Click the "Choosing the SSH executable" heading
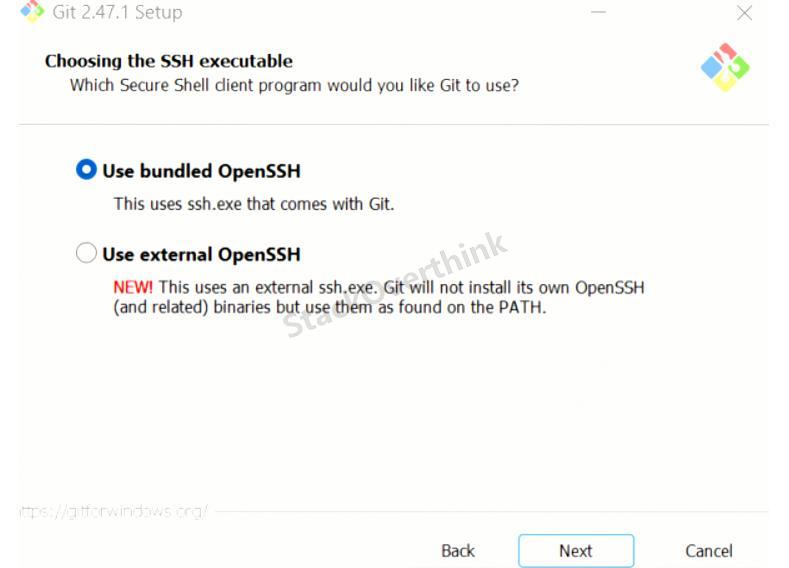Viewport: 789px width, 568px height. pos(169,61)
